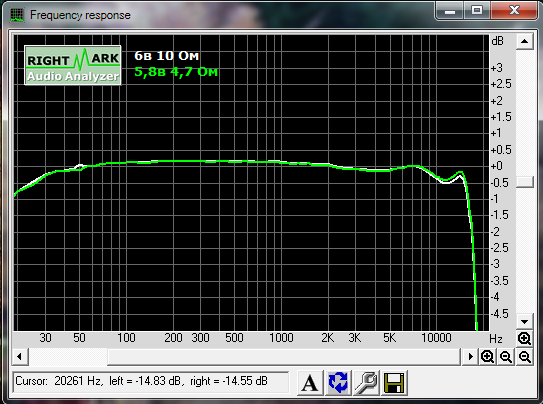Click the green legend label '5,8в 4,7 Ом'
The width and height of the screenshot is (543, 404).
(x=176, y=72)
